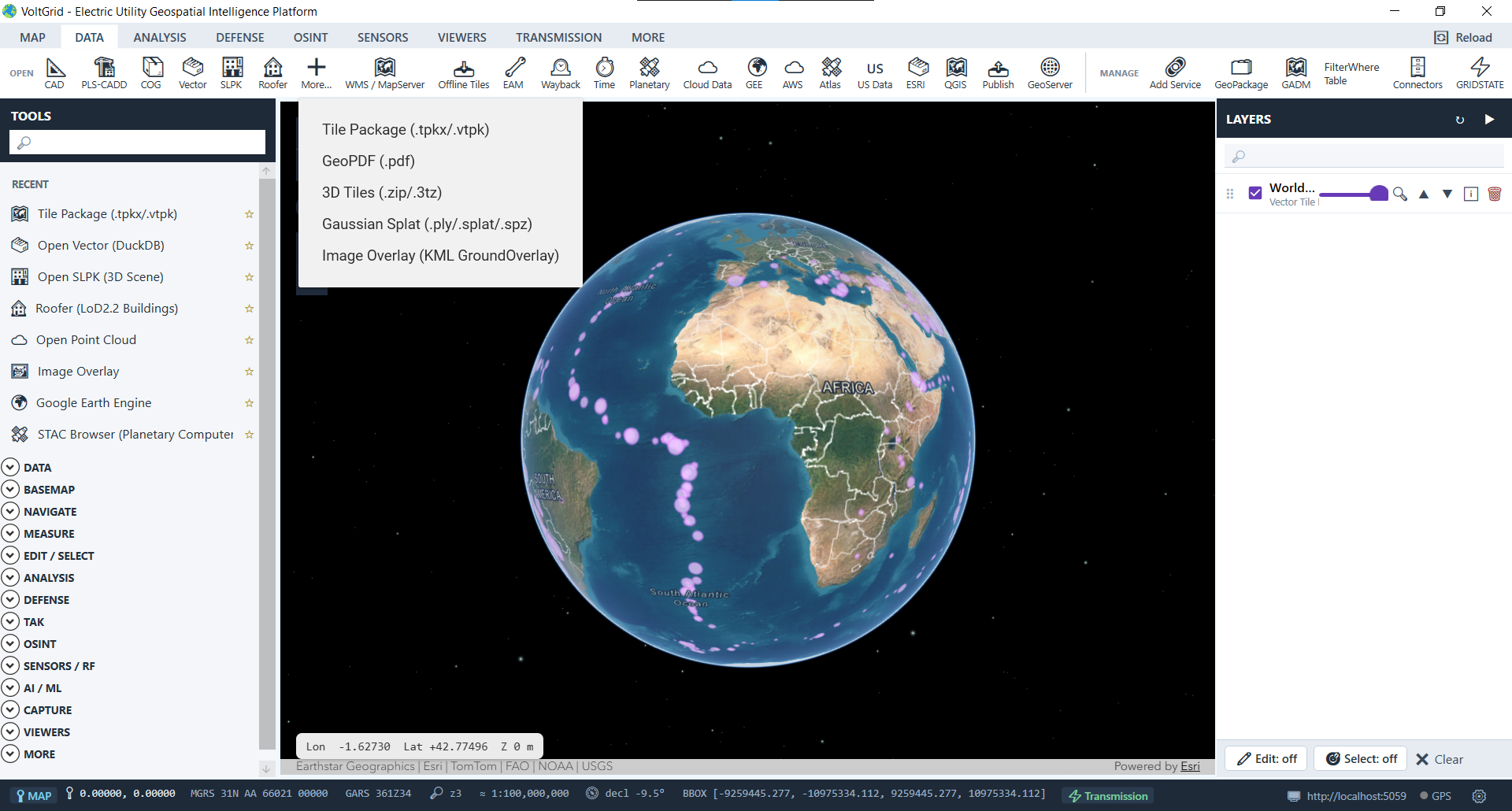Open Roofer buildings tool
The height and width of the screenshot is (811, 1512).
tap(273, 73)
